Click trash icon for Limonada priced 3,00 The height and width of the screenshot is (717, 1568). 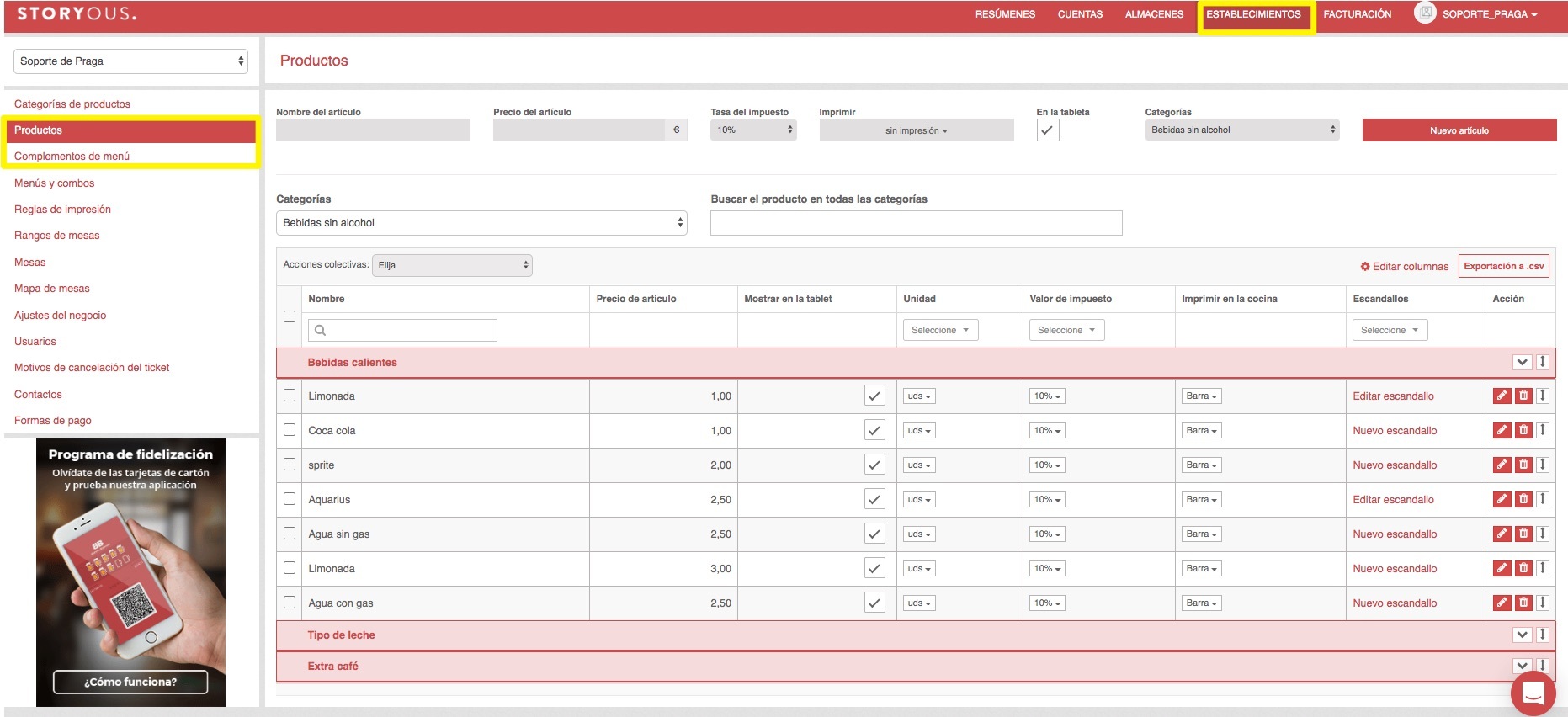(x=1523, y=568)
